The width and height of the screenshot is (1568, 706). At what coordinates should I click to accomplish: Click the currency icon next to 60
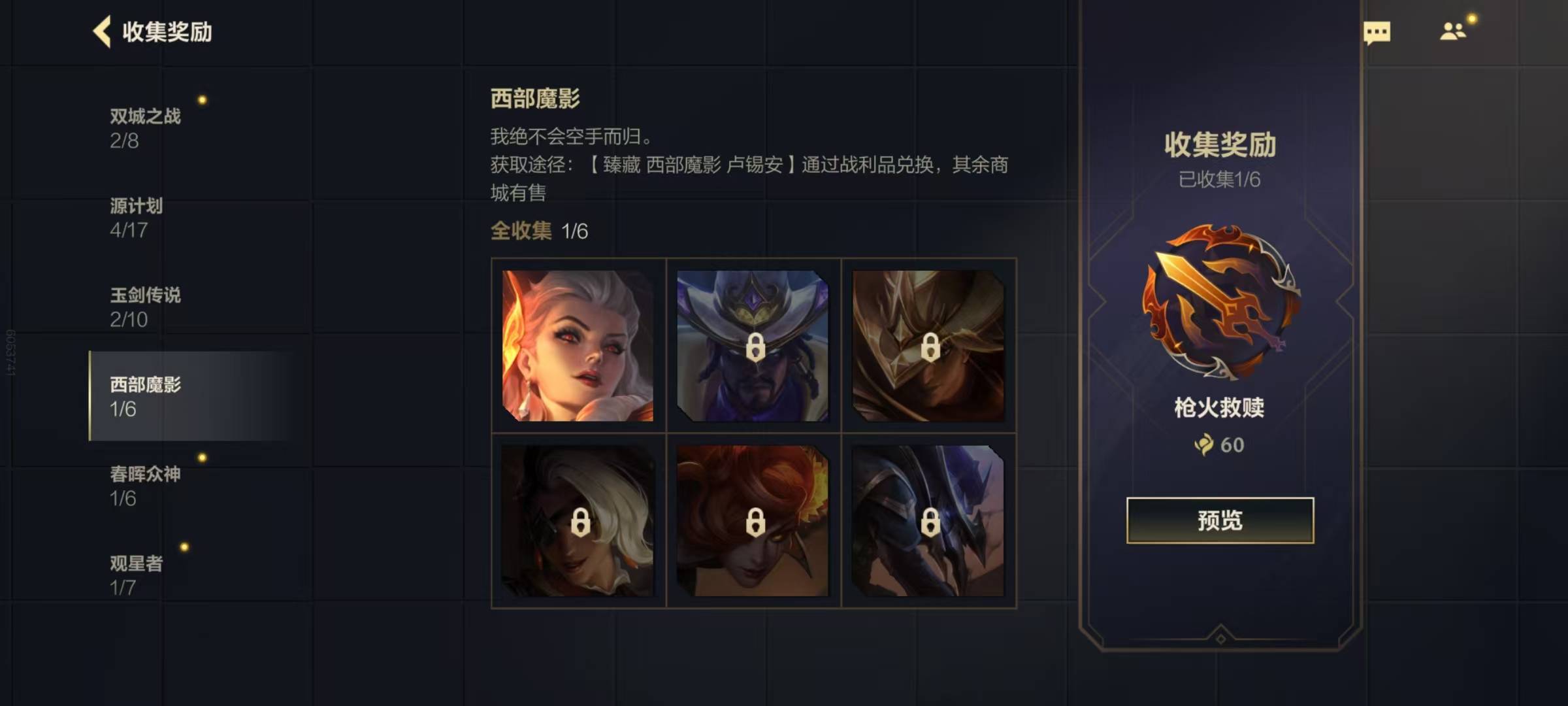(x=1203, y=445)
